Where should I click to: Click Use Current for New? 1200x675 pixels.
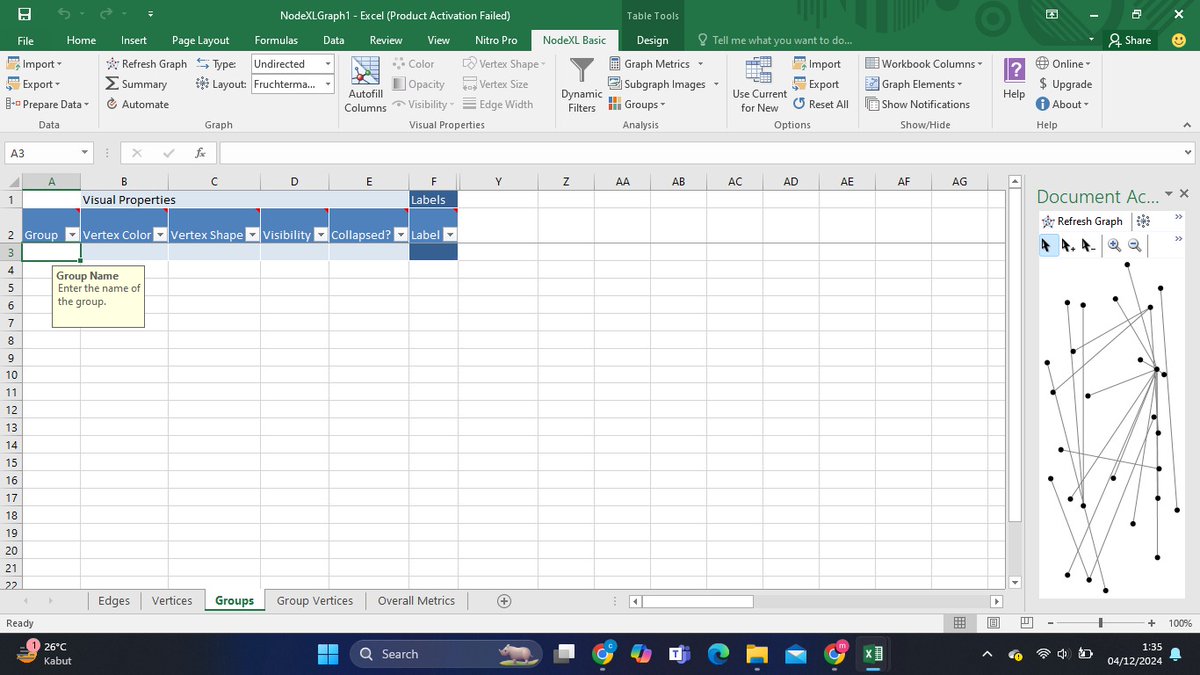(x=760, y=85)
